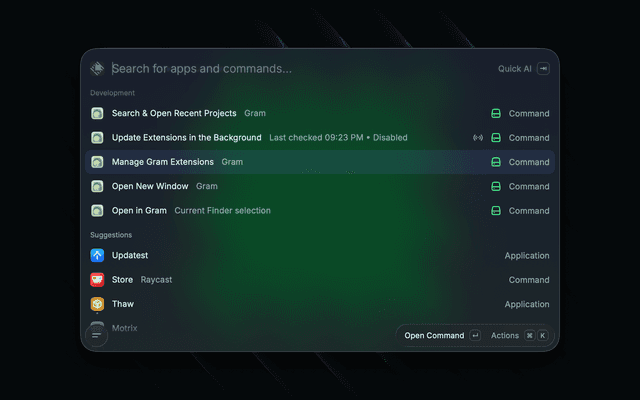Click Gram icon on Update Extensions in the Background row
This screenshot has width=640, height=400.
tap(97, 138)
